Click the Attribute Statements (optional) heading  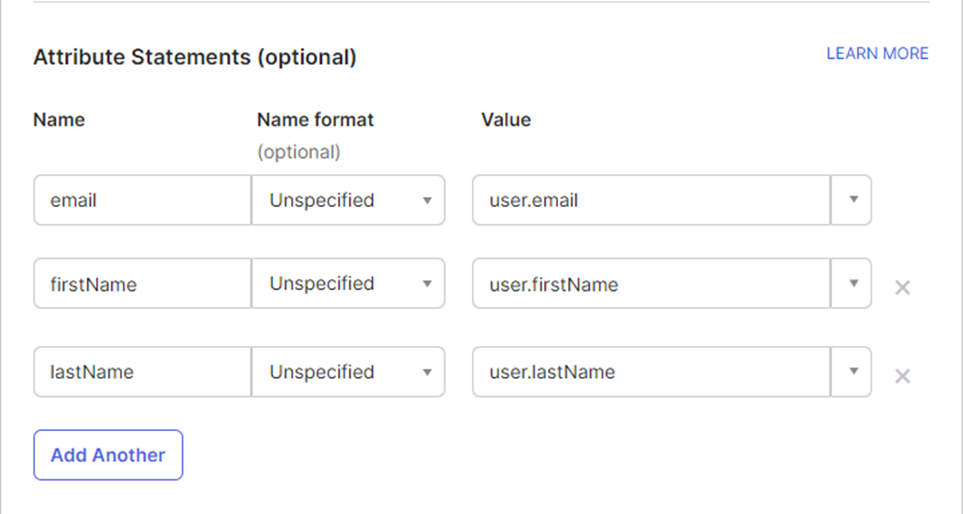(195, 57)
